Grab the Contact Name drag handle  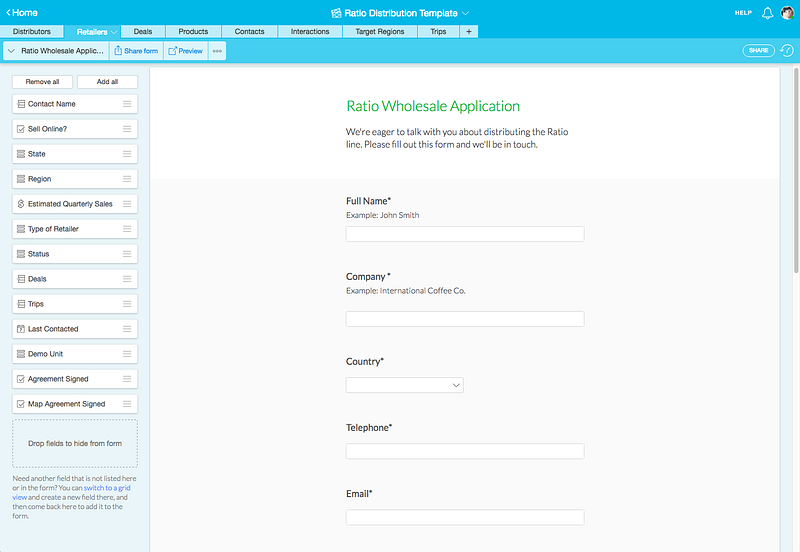point(127,104)
